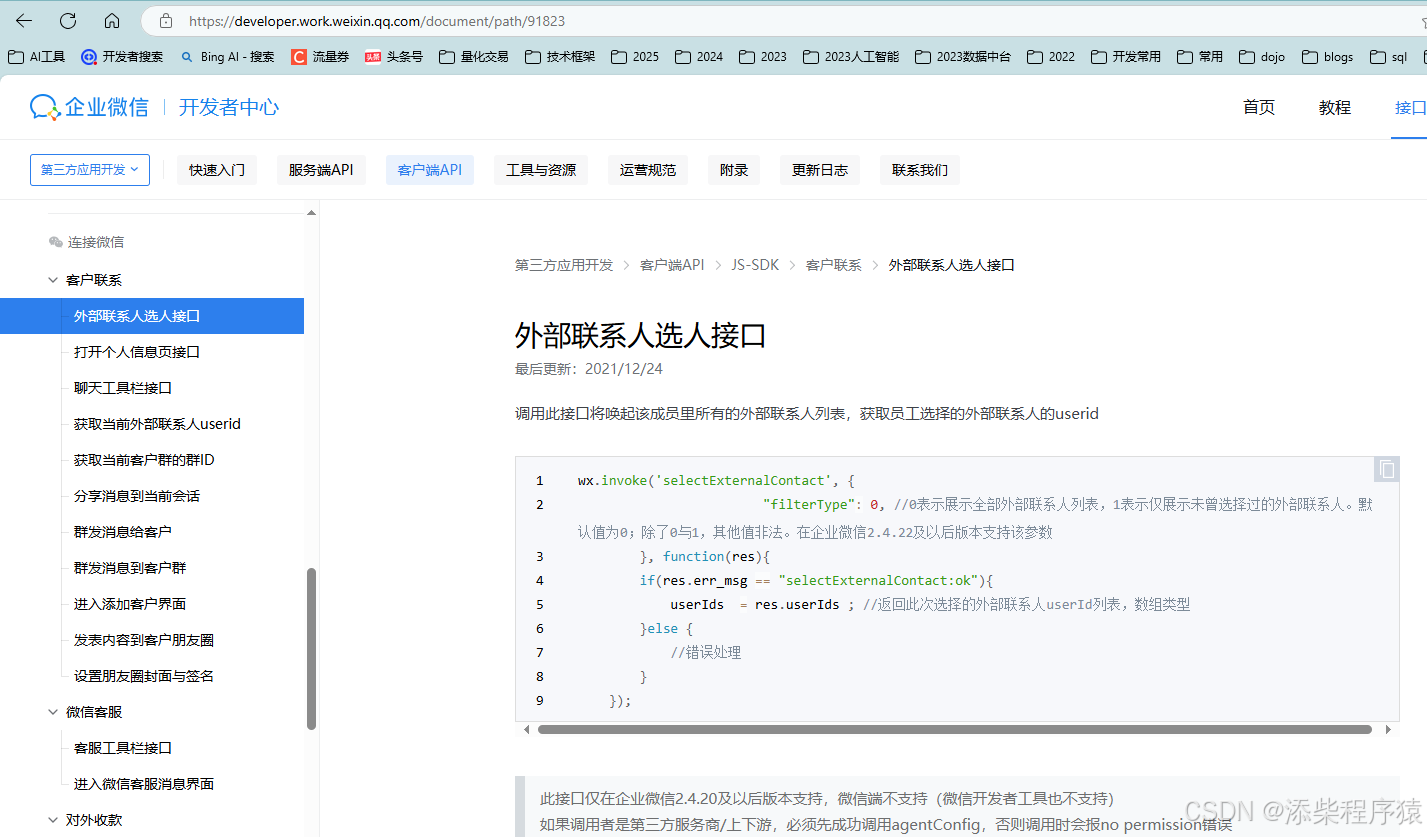Collapse the 对外收款 sidebar section

point(53,820)
